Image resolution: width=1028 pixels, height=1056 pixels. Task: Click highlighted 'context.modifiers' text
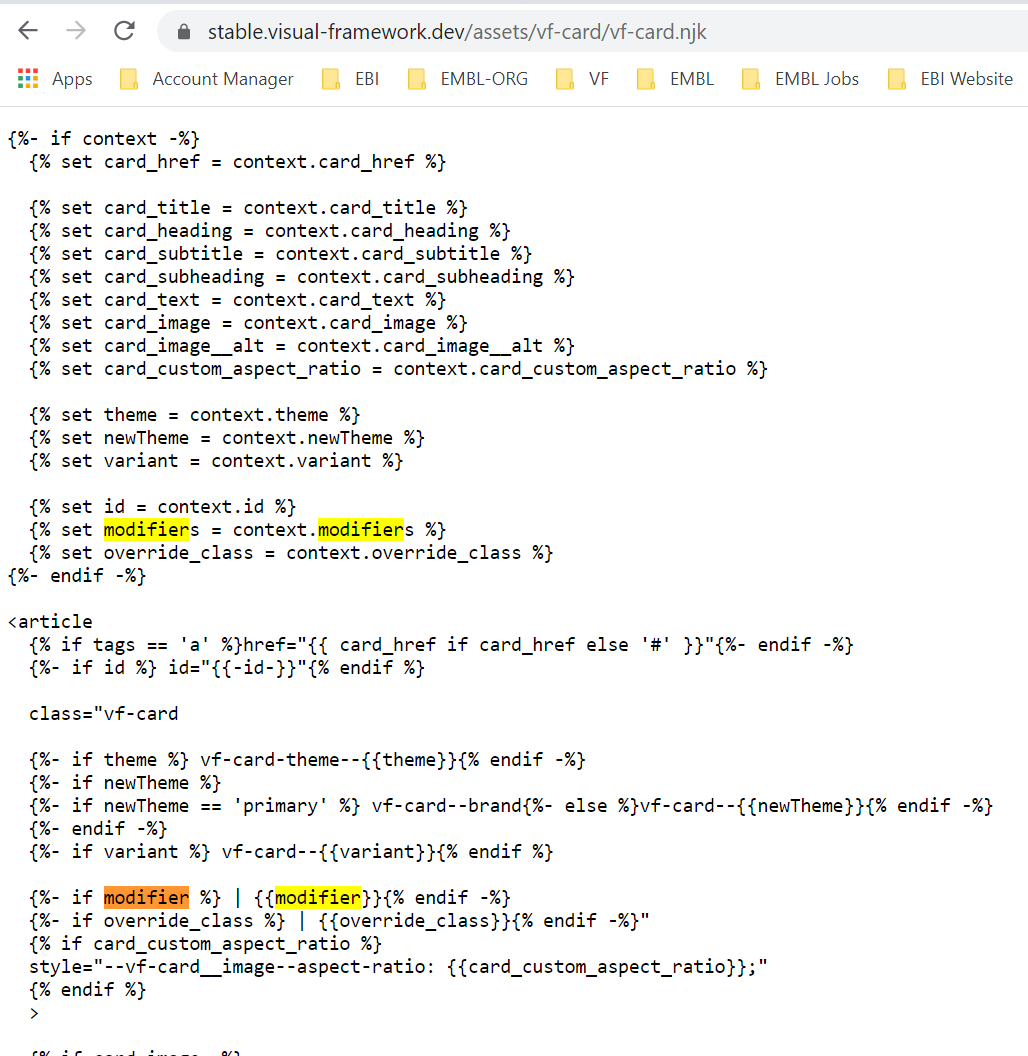[x=323, y=530]
